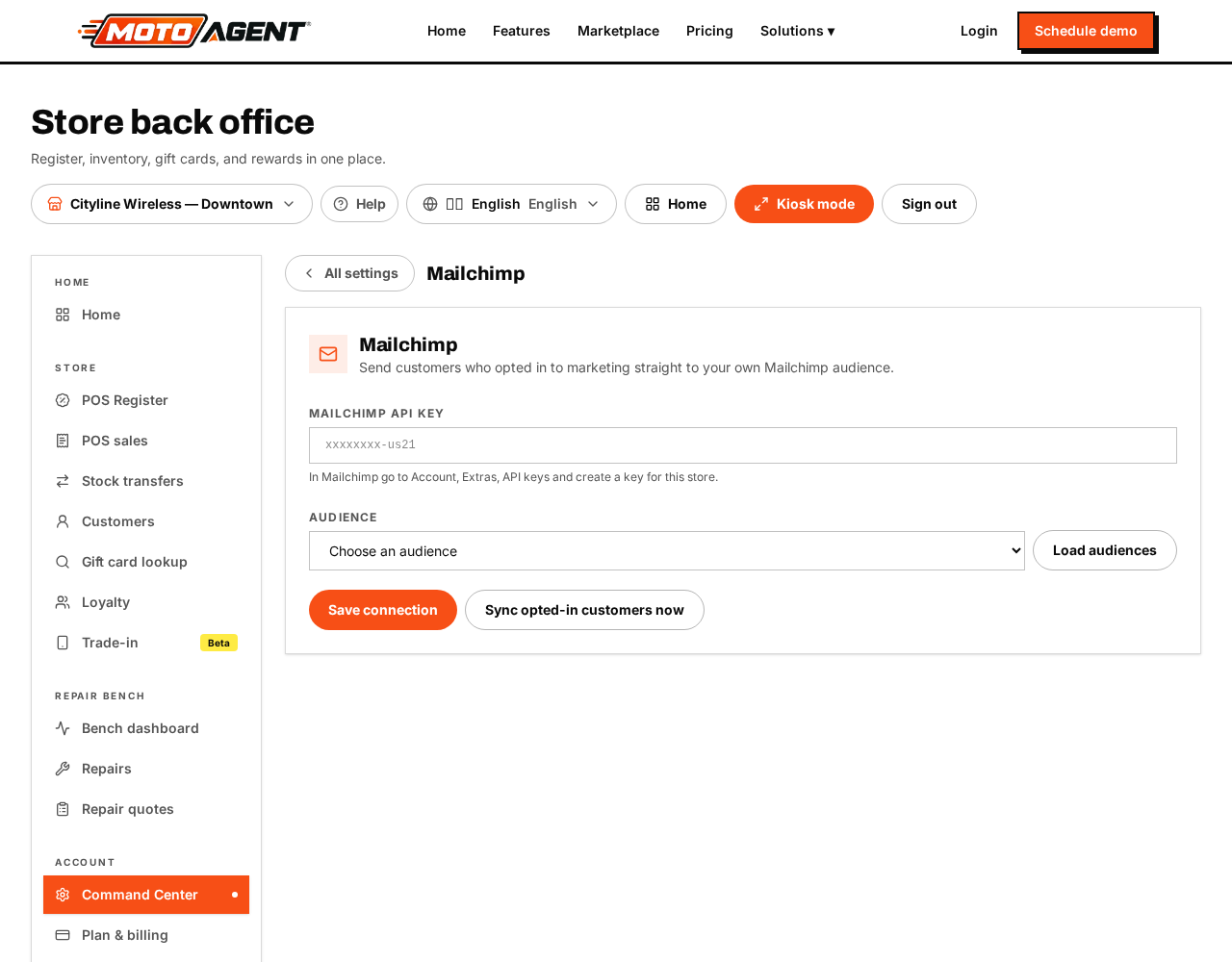Click the question mark Help icon
Screen dimensions: 1232x962
[x=341, y=204]
